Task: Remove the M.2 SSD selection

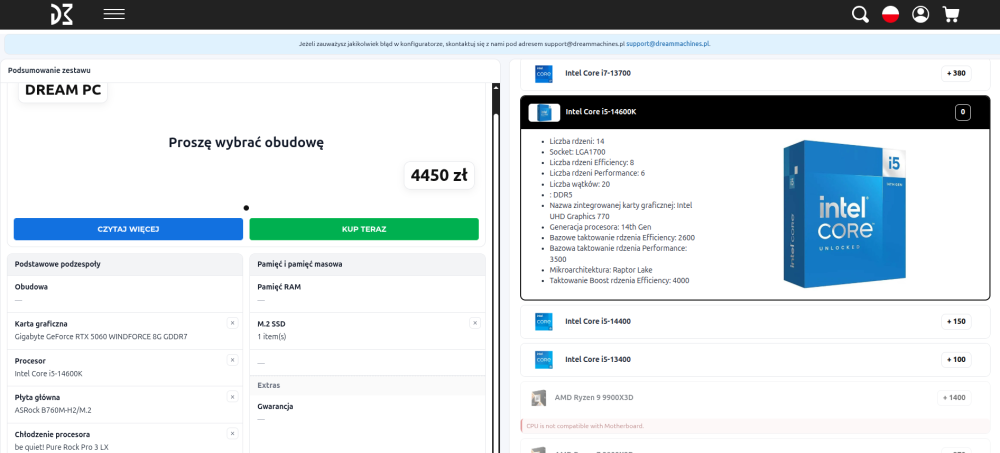Action: (474, 323)
